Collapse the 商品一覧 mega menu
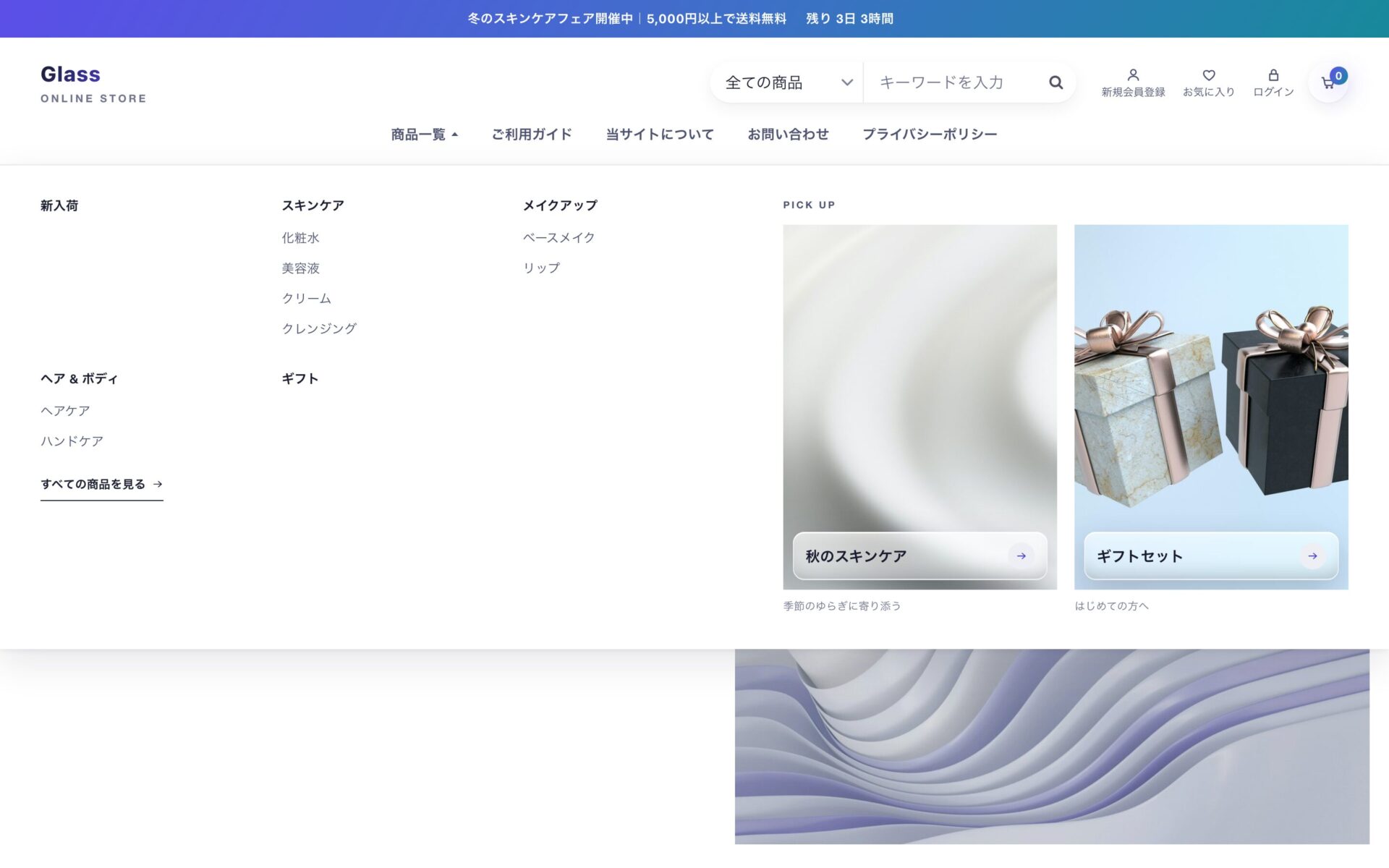 [425, 135]
